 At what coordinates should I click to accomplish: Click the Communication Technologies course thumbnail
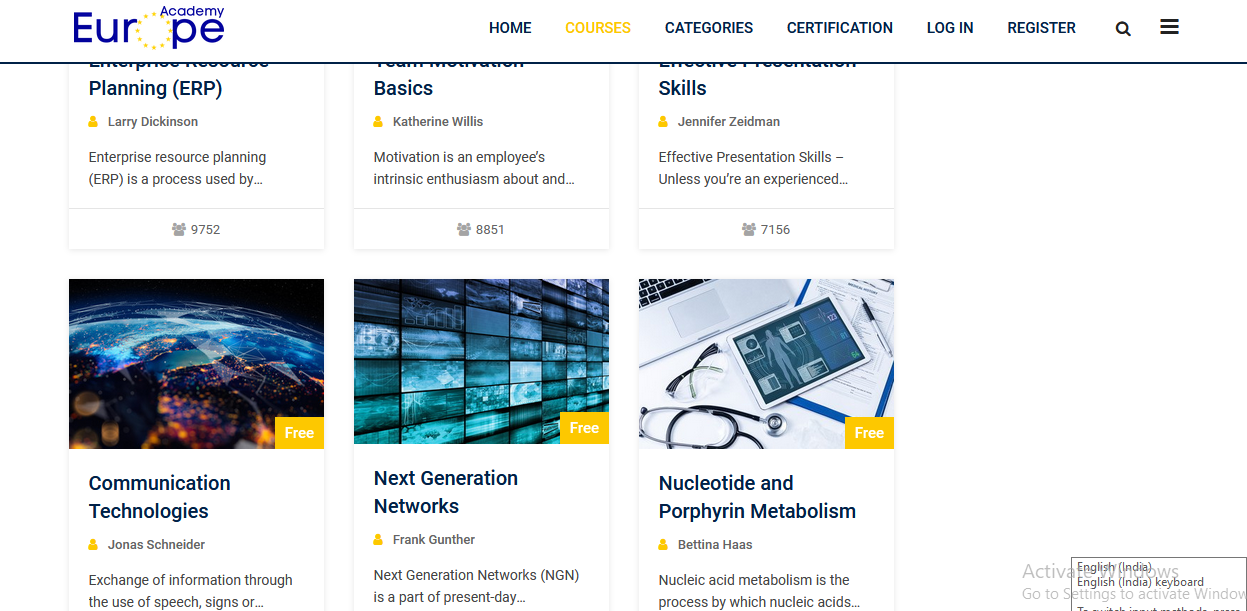click(196, 363)
